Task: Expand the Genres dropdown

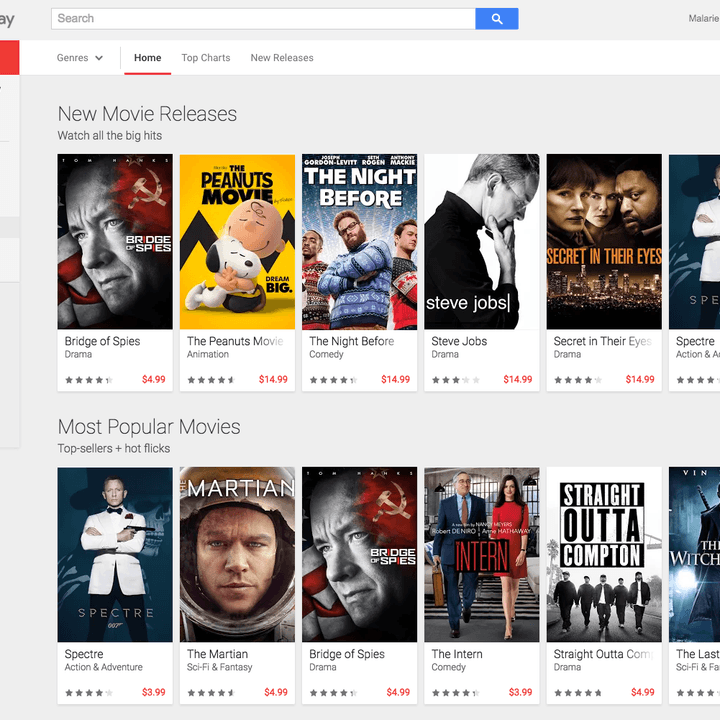Action: 80,58
